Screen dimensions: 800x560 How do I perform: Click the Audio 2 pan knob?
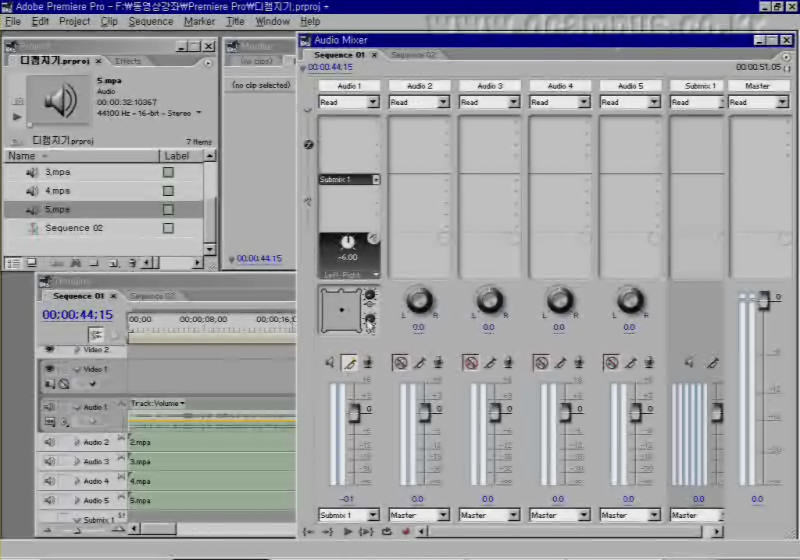click(419, 300)
